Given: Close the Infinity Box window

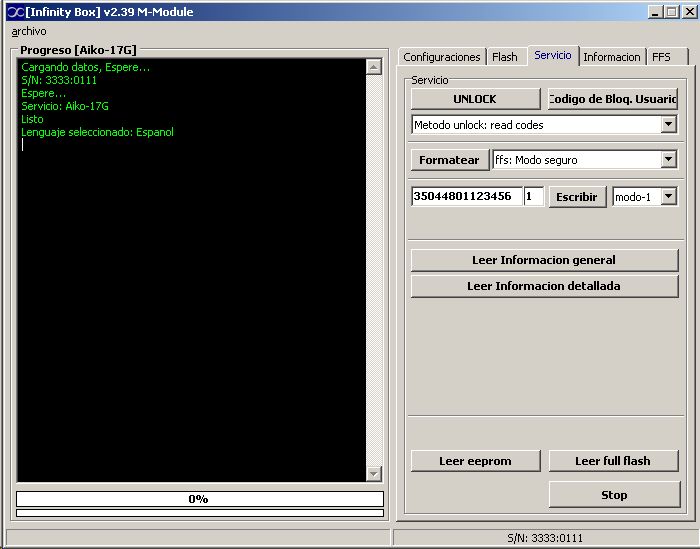Looking at the screenshot, I should click(689, 12).
